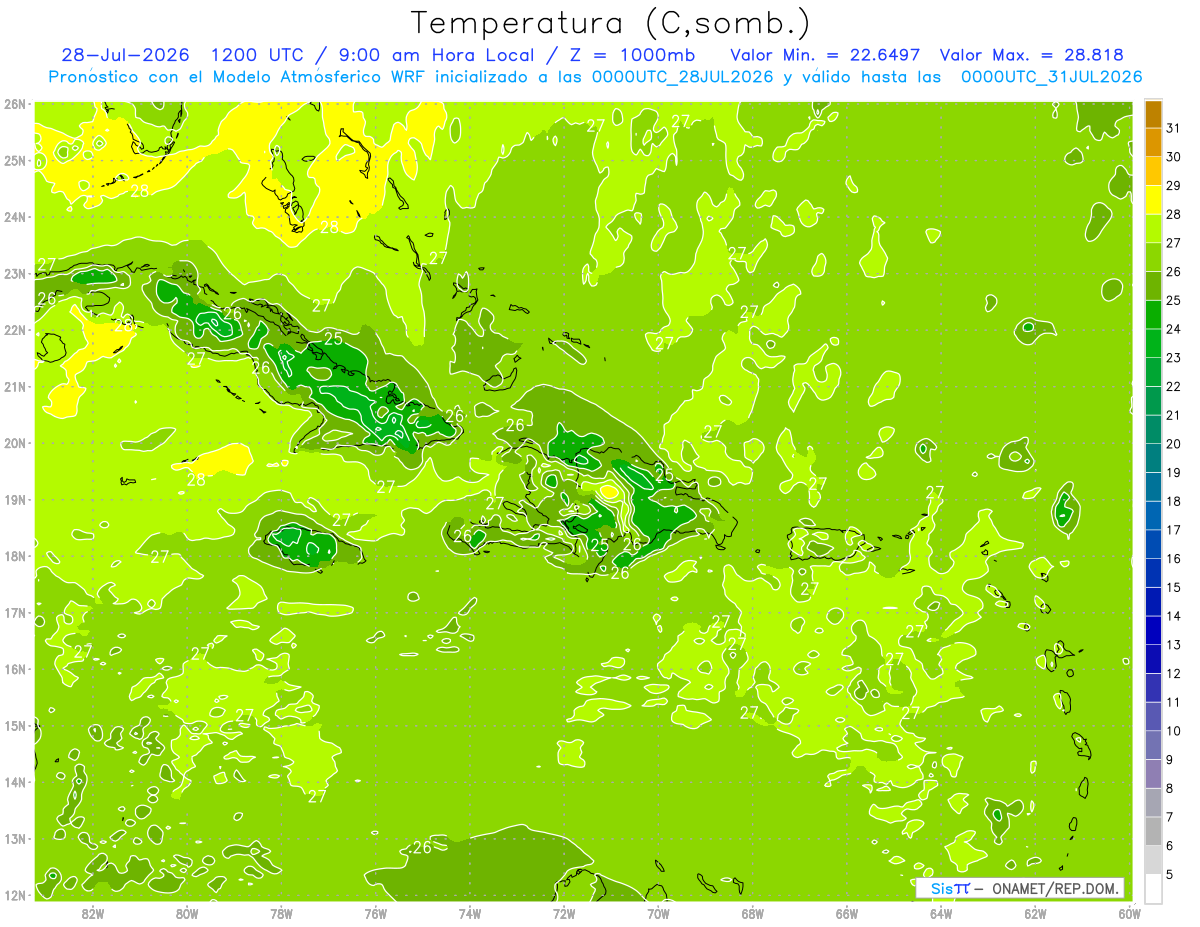This screenshot has width=1200, height=927.
Task: Click colorbar legend label "29"
Action: tap(1174, 186)
